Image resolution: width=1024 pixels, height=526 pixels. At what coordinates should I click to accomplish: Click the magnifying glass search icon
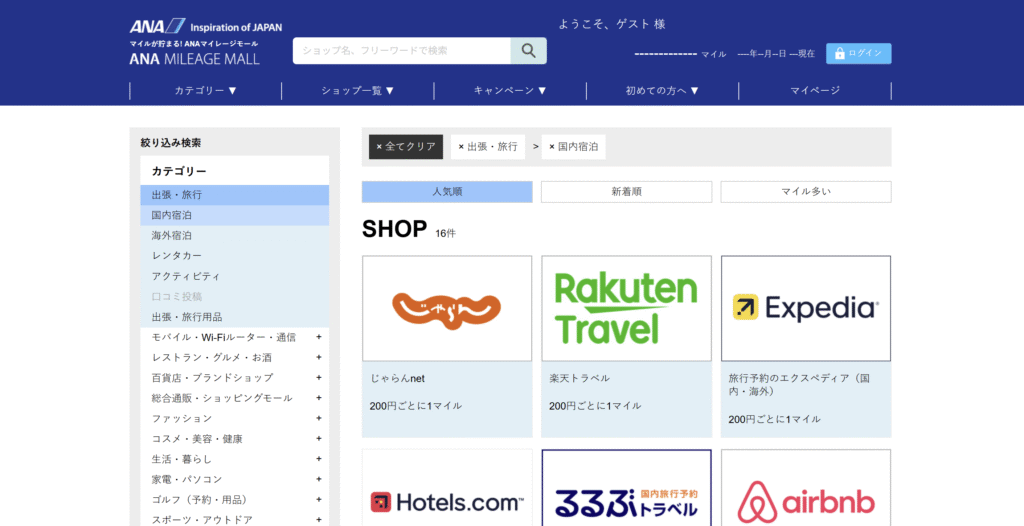tap(528, 51)
